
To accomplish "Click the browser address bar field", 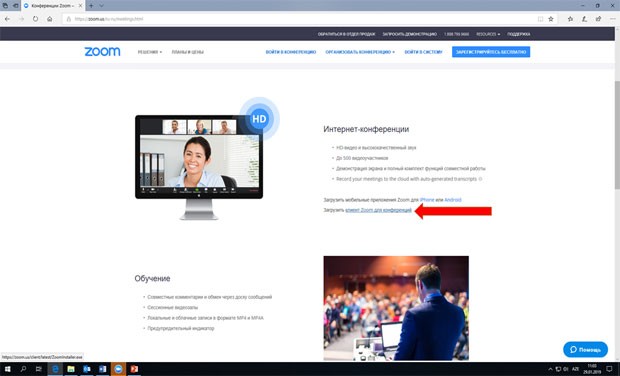I will (x=301, y=19).
